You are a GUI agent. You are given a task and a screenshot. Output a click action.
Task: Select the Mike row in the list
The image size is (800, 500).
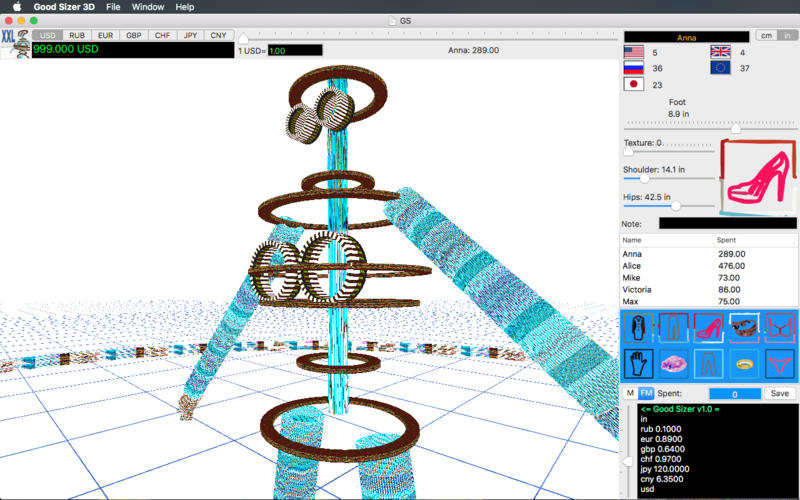[709, 278]
